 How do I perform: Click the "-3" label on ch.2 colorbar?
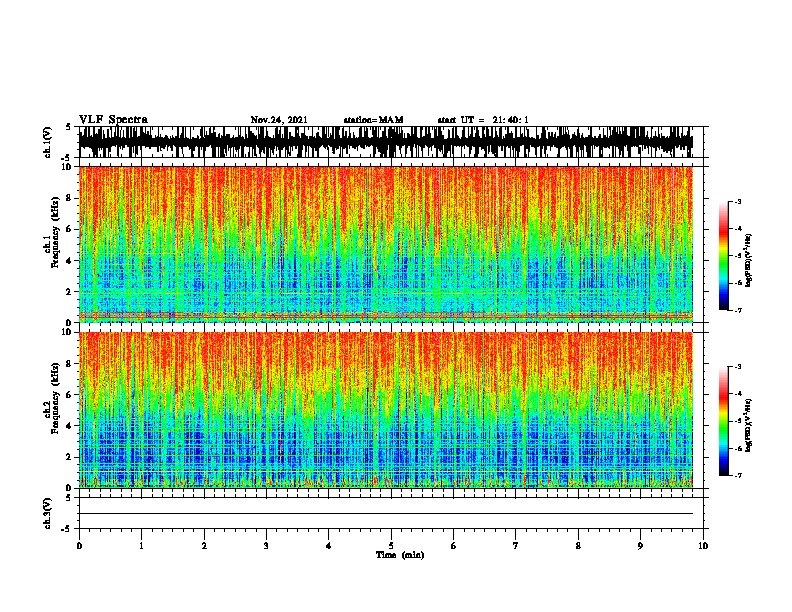click(x=738, y=367)
